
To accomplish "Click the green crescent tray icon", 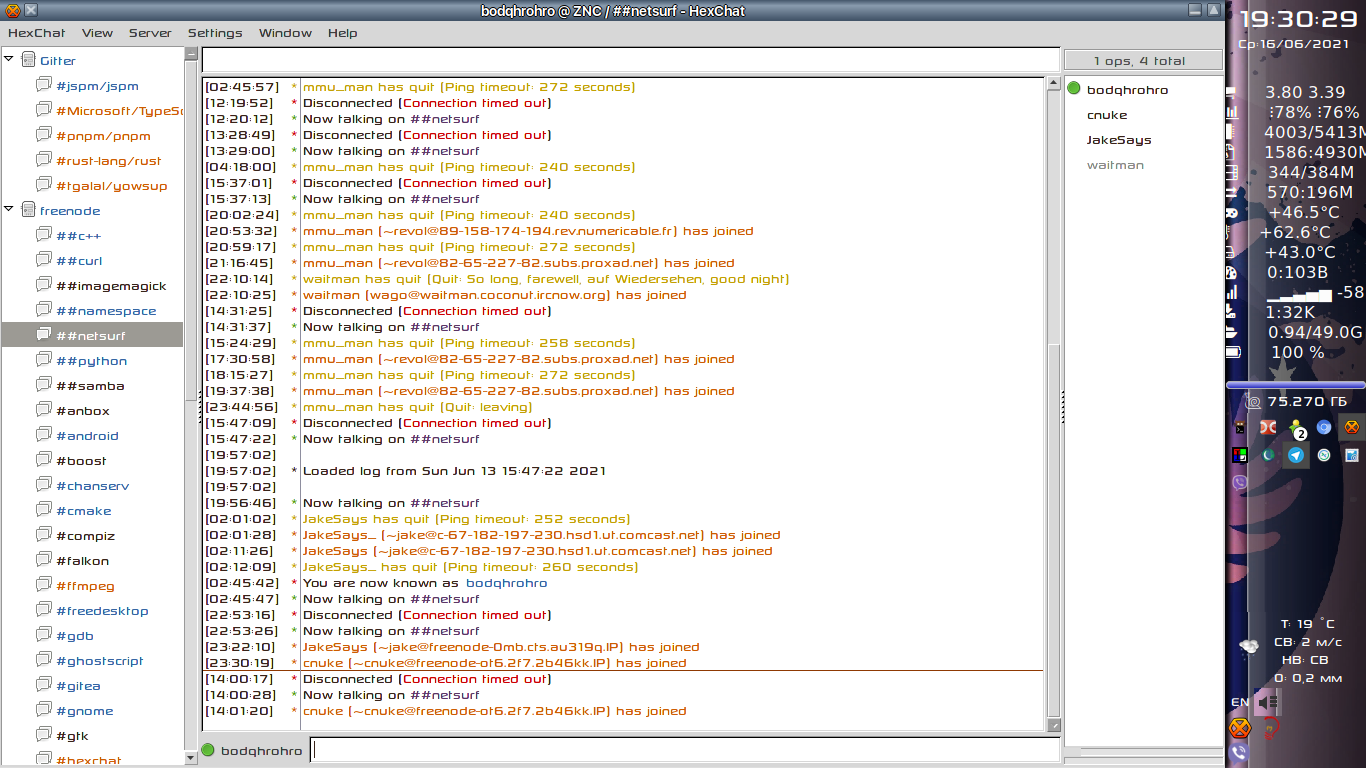I will [1268, 455].
